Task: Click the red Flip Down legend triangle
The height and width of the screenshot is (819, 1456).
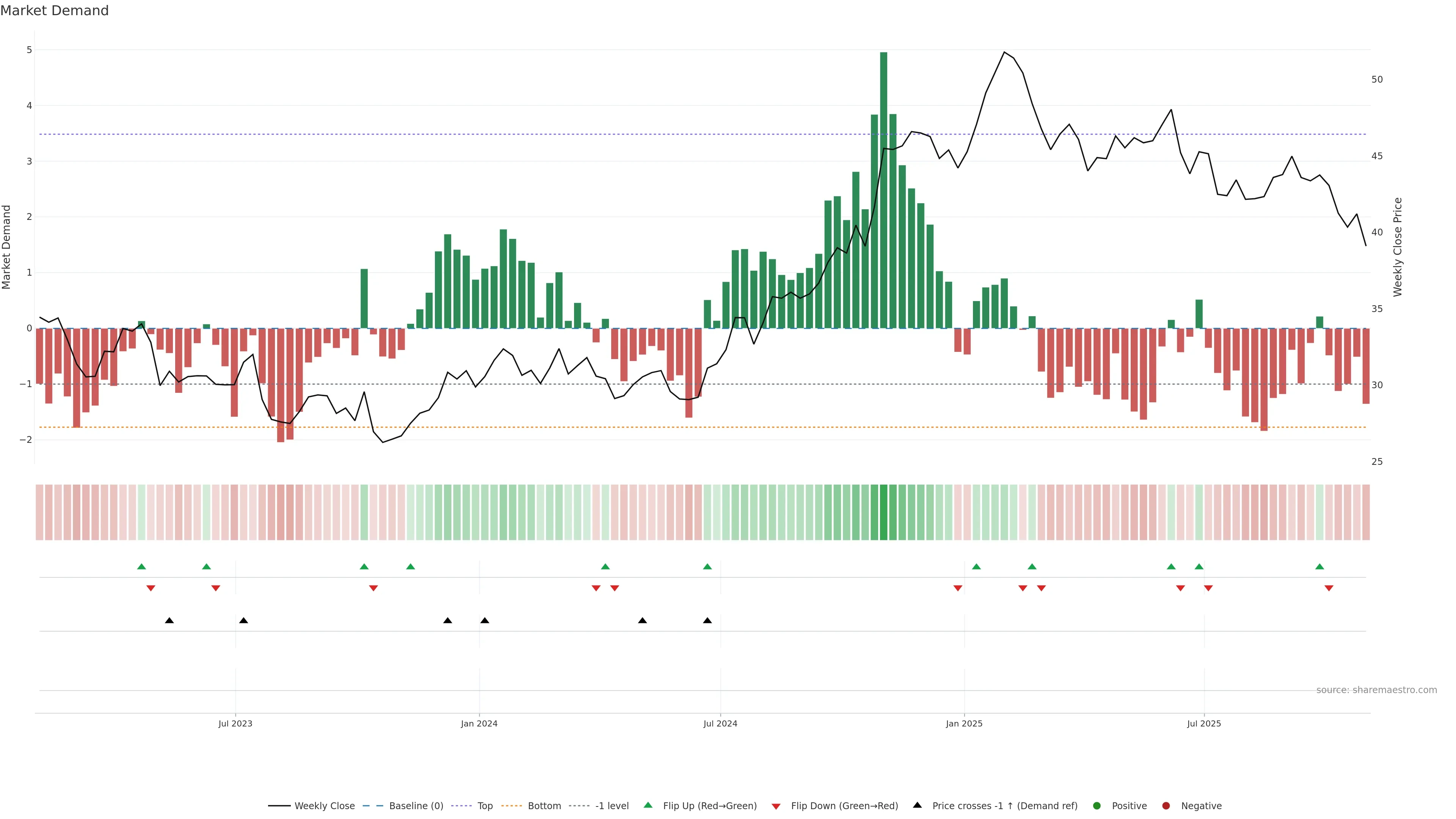Action: (x=775, y=806)
